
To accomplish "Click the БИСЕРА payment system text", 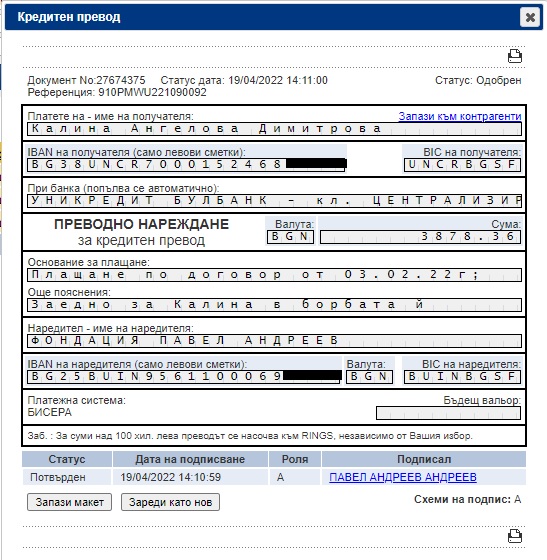I will point(50,412).
